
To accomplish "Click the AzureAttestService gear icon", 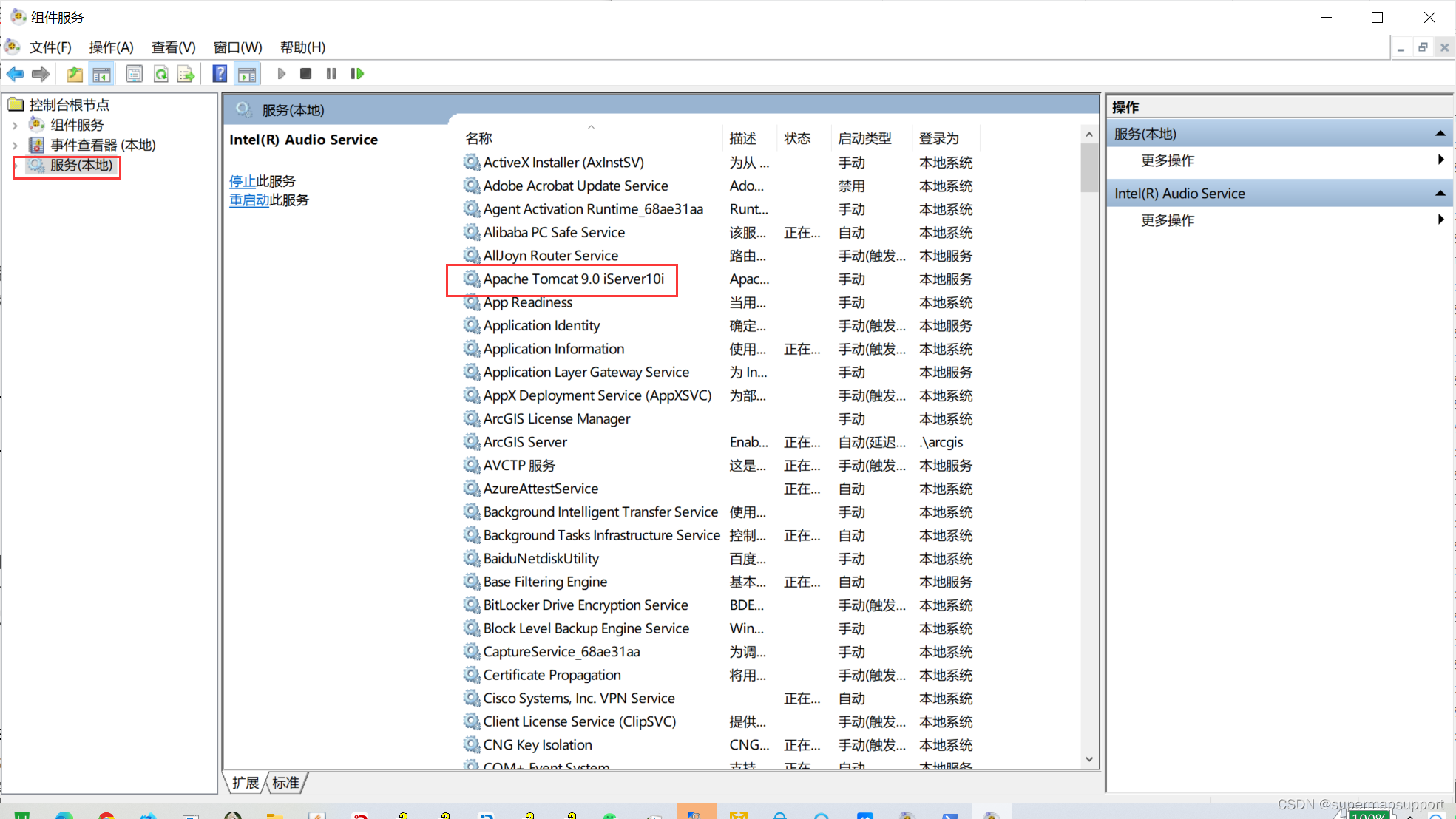I will 472,489.
